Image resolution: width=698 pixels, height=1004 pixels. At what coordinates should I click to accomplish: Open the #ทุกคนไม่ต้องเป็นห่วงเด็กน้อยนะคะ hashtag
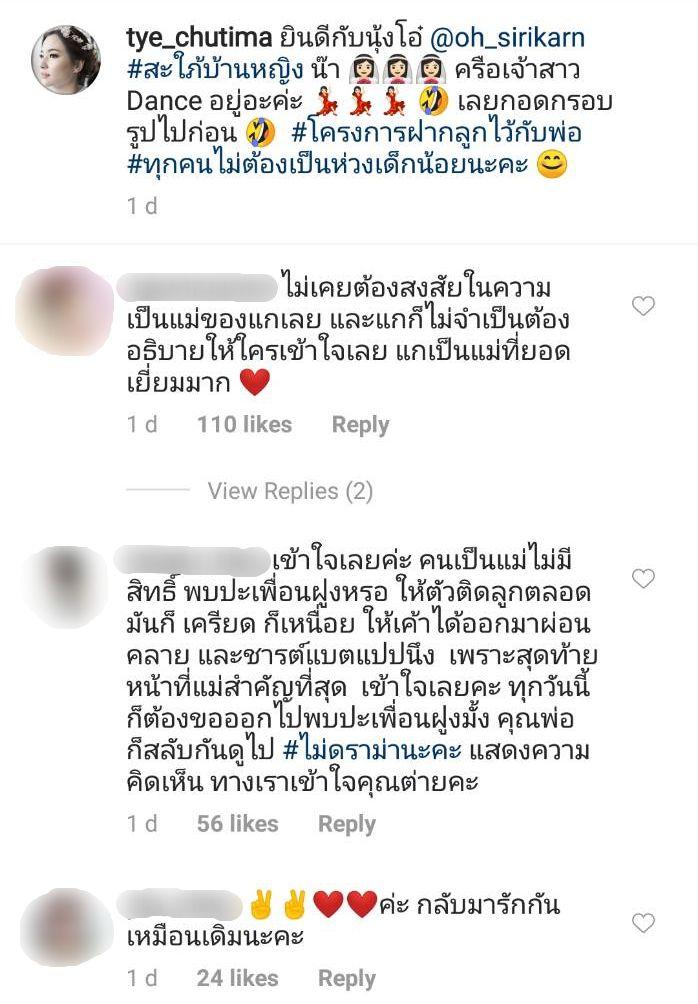coord(327,165)
